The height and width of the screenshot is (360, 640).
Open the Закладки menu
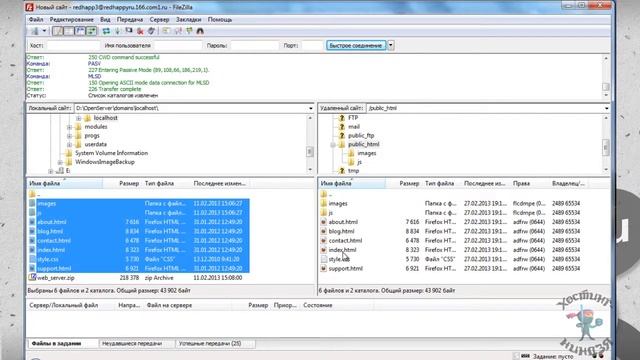(x=189, y=20)
